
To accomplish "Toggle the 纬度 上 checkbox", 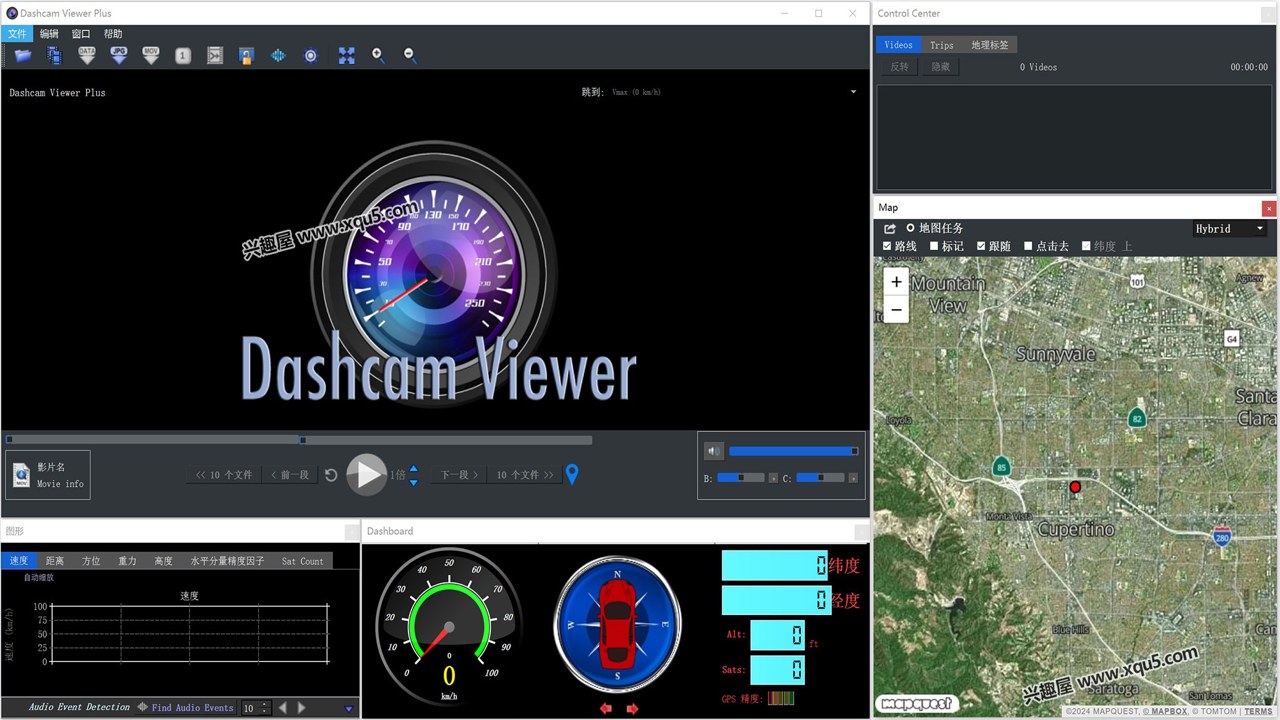I will click(1086, 246).
